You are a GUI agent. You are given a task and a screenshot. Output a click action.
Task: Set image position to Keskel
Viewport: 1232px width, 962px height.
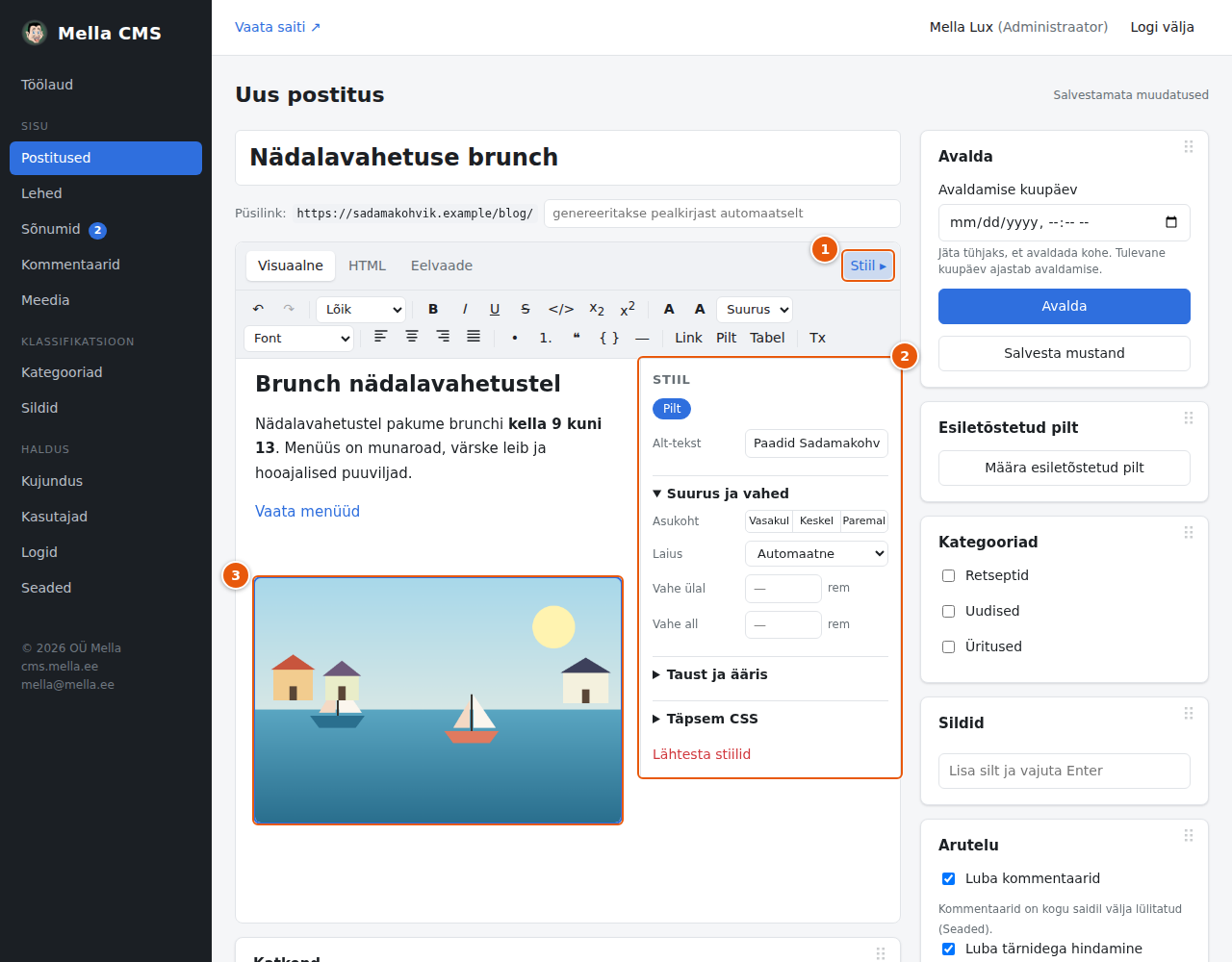pos(816,520)
